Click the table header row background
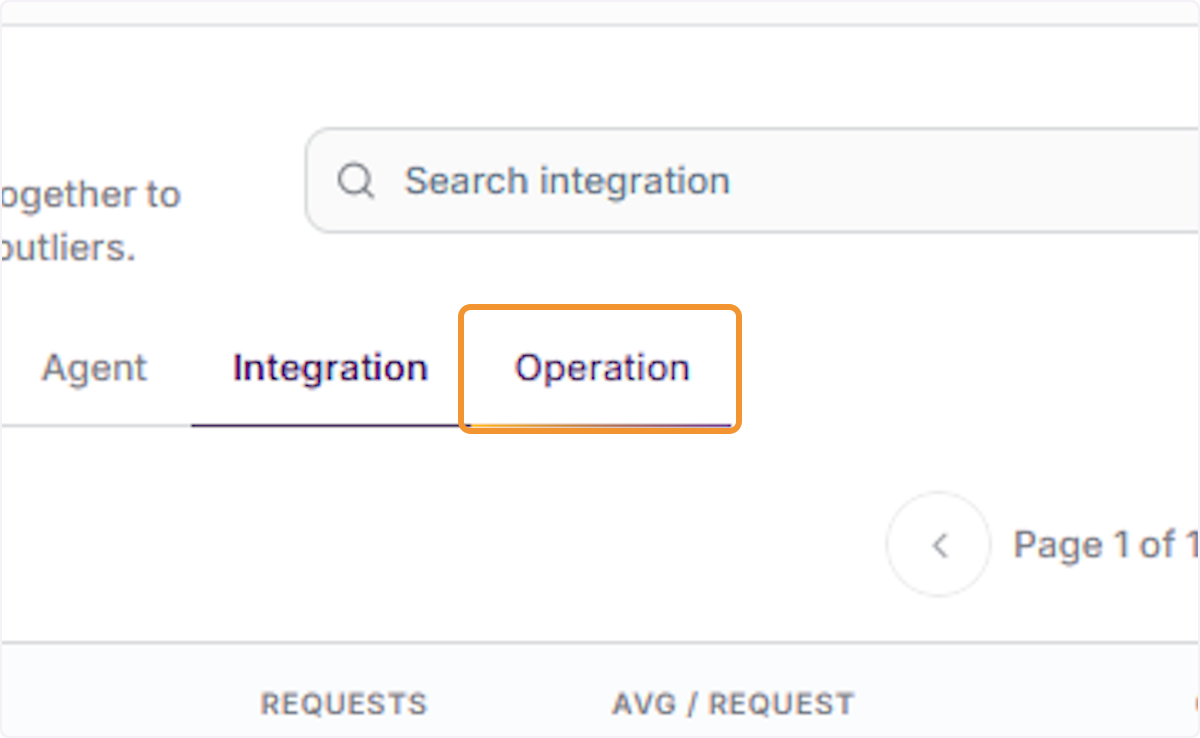The width and height of the screenshot is (1200, 738). click(600, 692)
